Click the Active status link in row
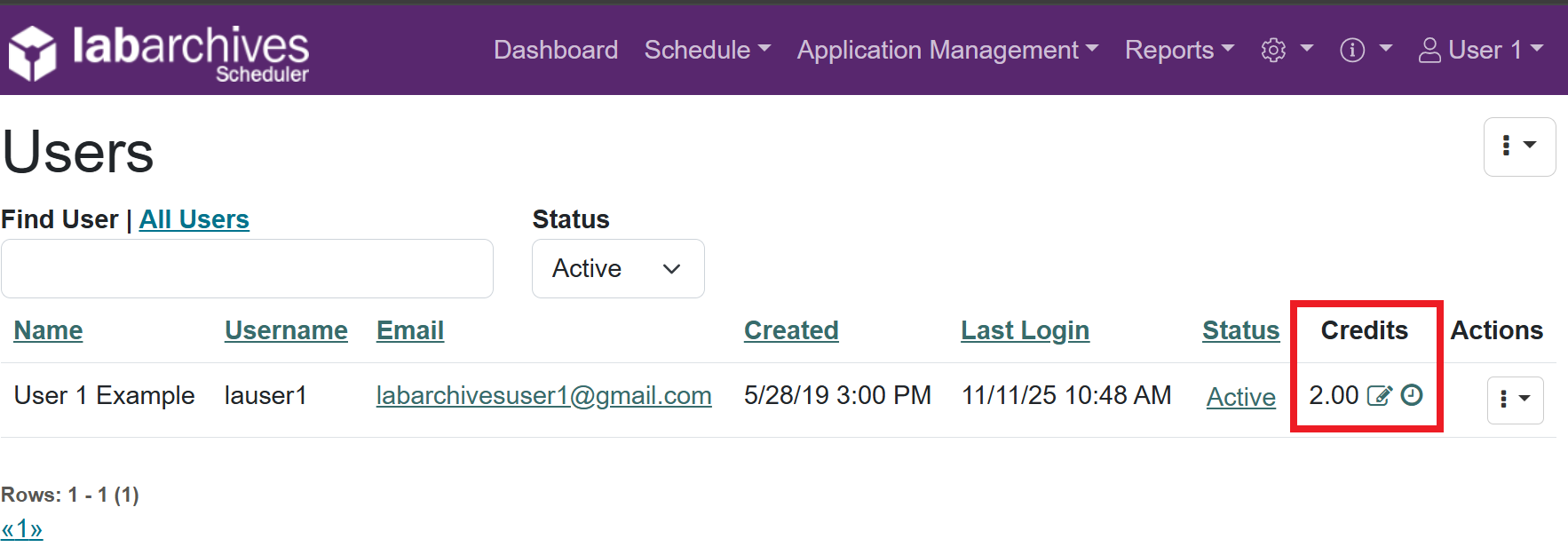 [1240, 397]
